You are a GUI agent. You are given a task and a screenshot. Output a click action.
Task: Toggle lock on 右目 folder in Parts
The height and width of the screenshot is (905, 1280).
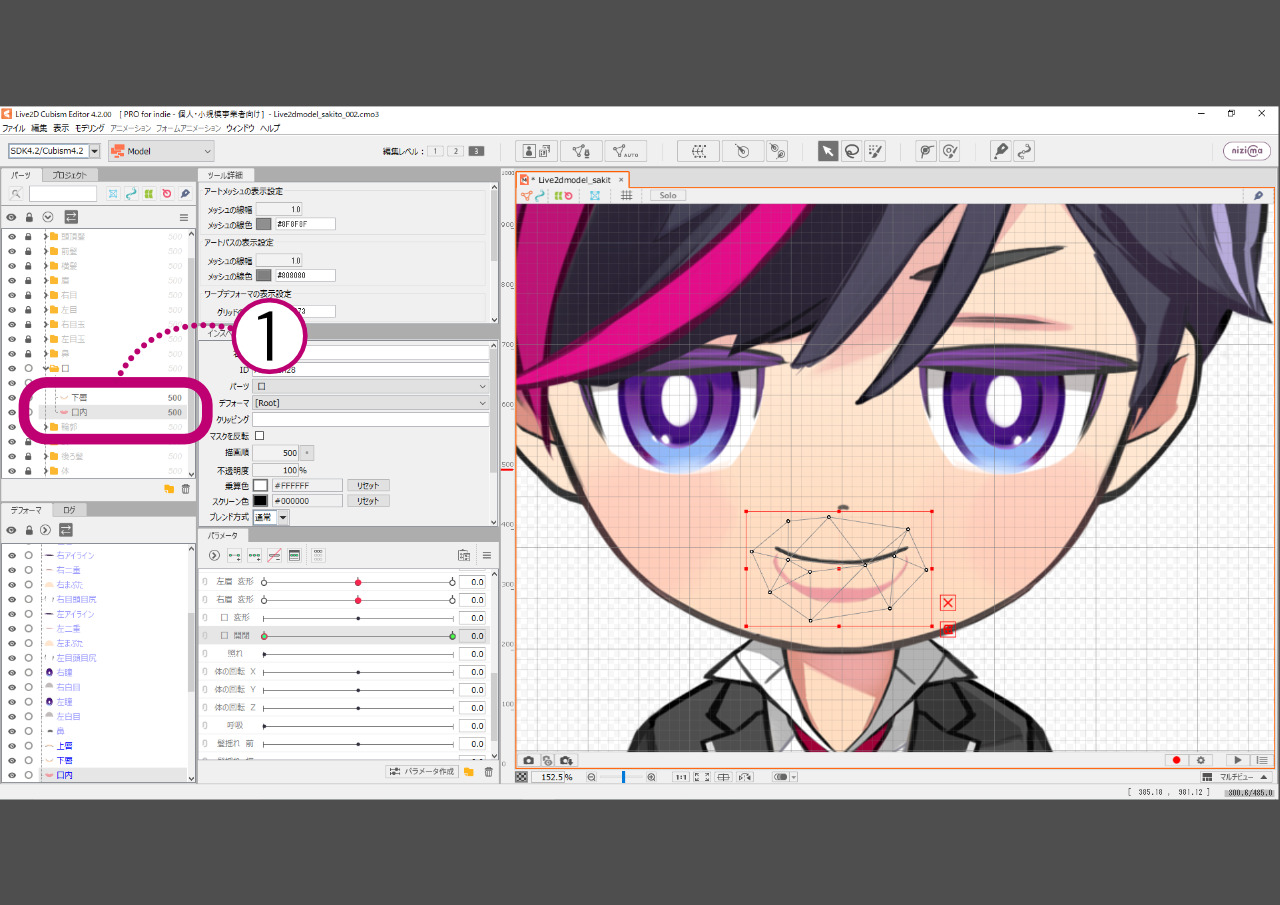click(x=28, y=295)
